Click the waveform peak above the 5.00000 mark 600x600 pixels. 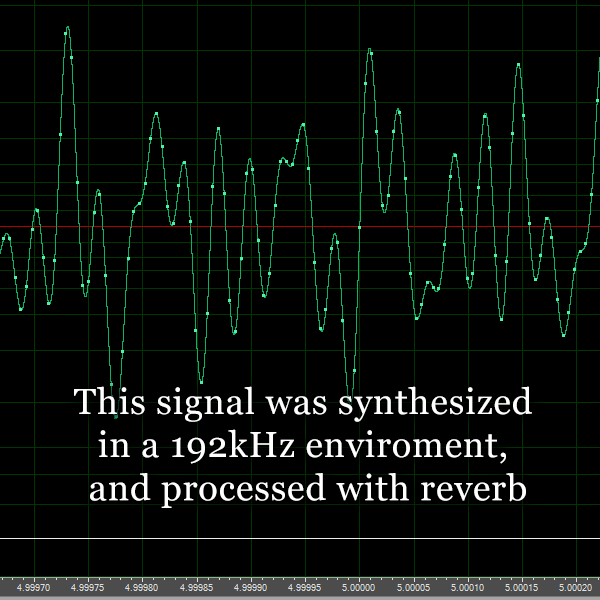click(x=370, y=49)
